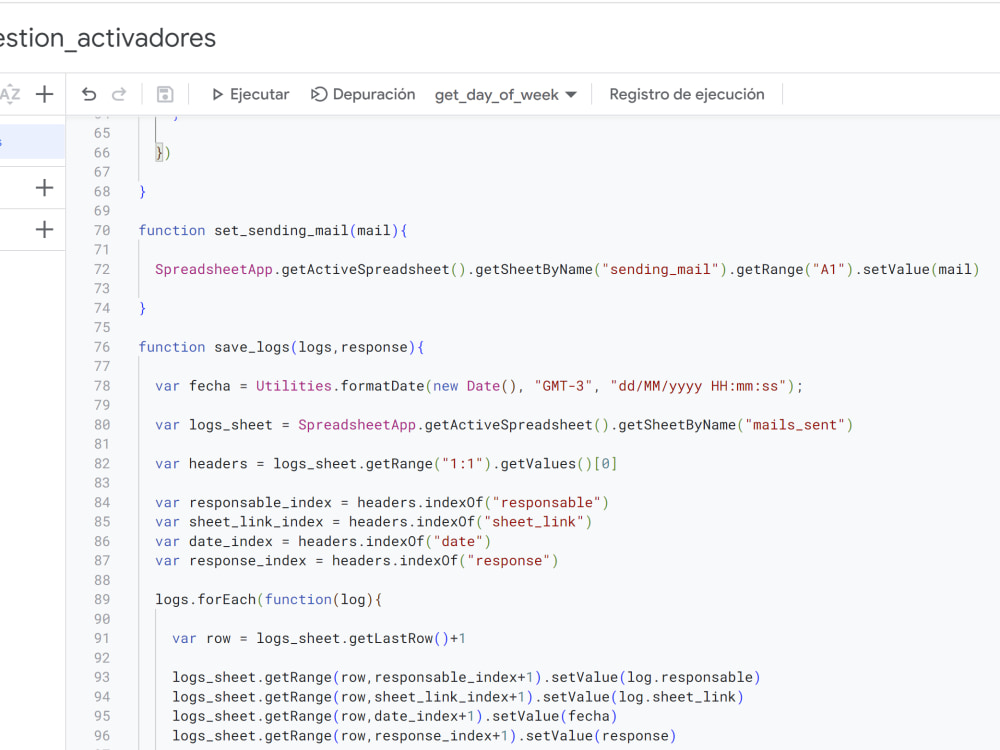Click the variable date_index declaration
The image size is (1000, 750).
tap(231, 541)
